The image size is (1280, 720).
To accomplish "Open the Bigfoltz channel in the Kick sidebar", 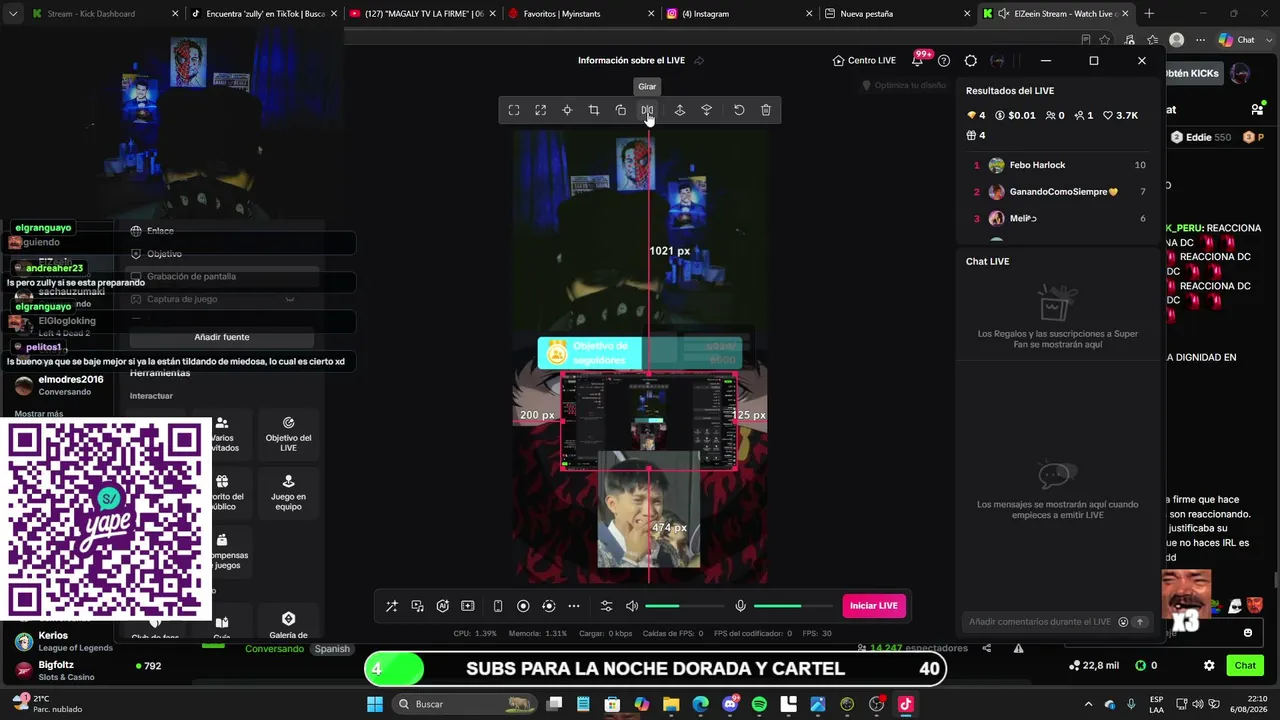I will pyautogui.click(x=66, y=670).
